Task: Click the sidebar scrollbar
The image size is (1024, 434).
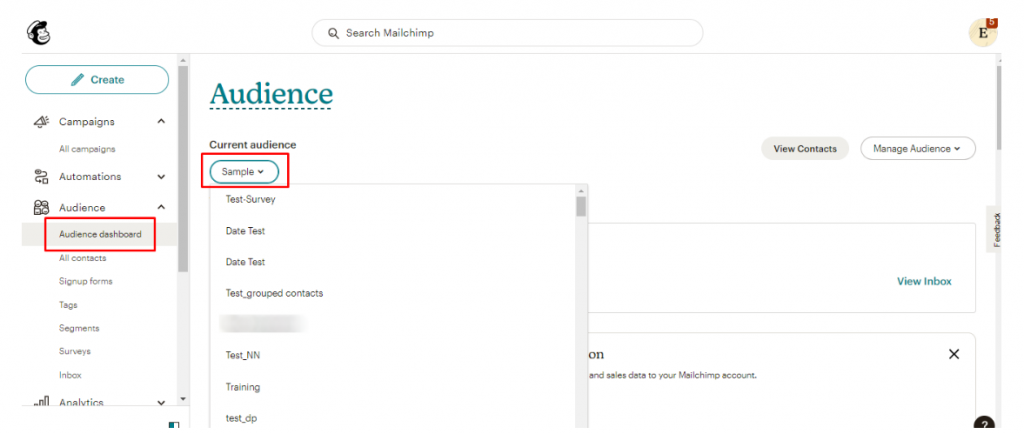Action: tap(182, 168)
